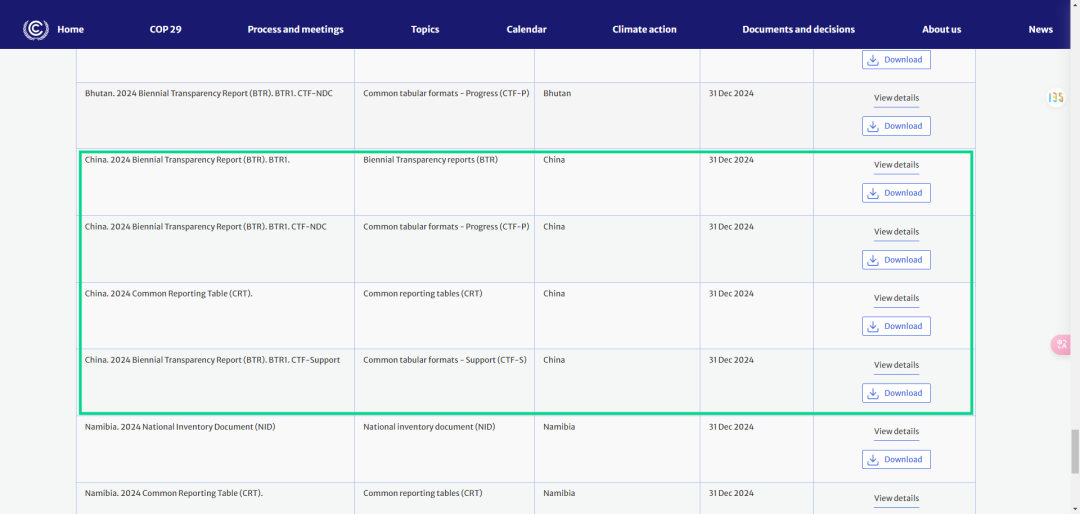Expand the Documents and decisions menu
This screenshot has height=514, width=1080.
pos(798,29)
